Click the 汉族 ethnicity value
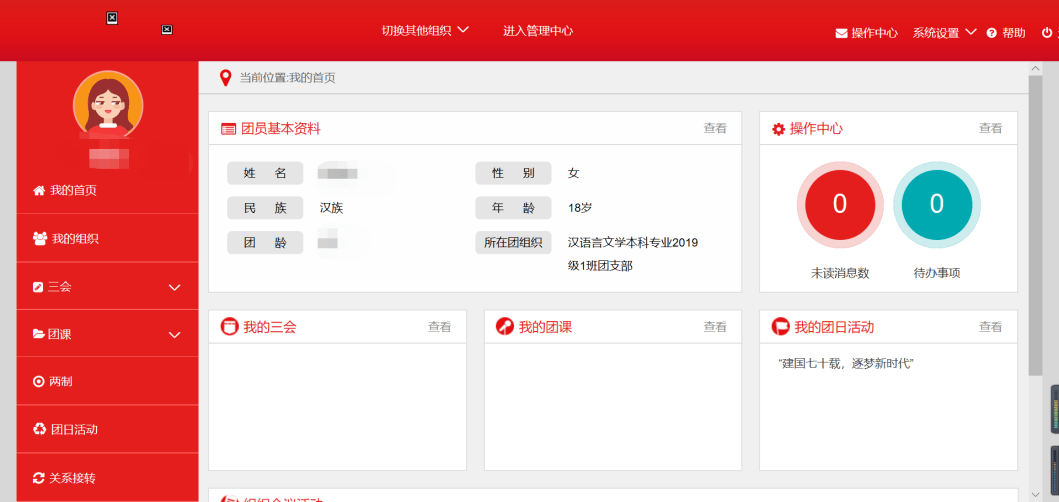This screenshot has width=1059, height=502. coord(332,208)
